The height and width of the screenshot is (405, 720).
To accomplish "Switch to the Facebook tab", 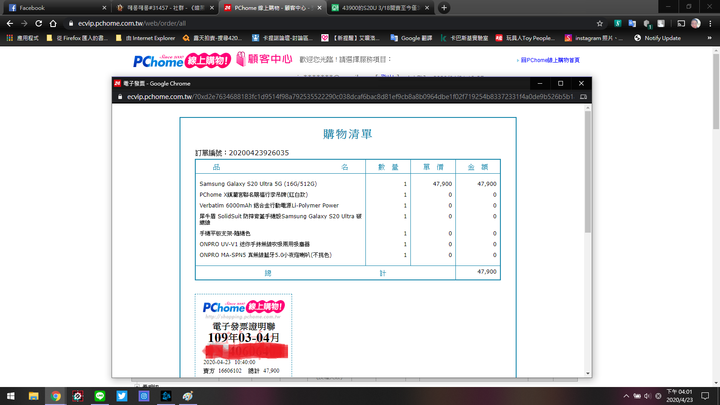I will (x=55, y=8).
